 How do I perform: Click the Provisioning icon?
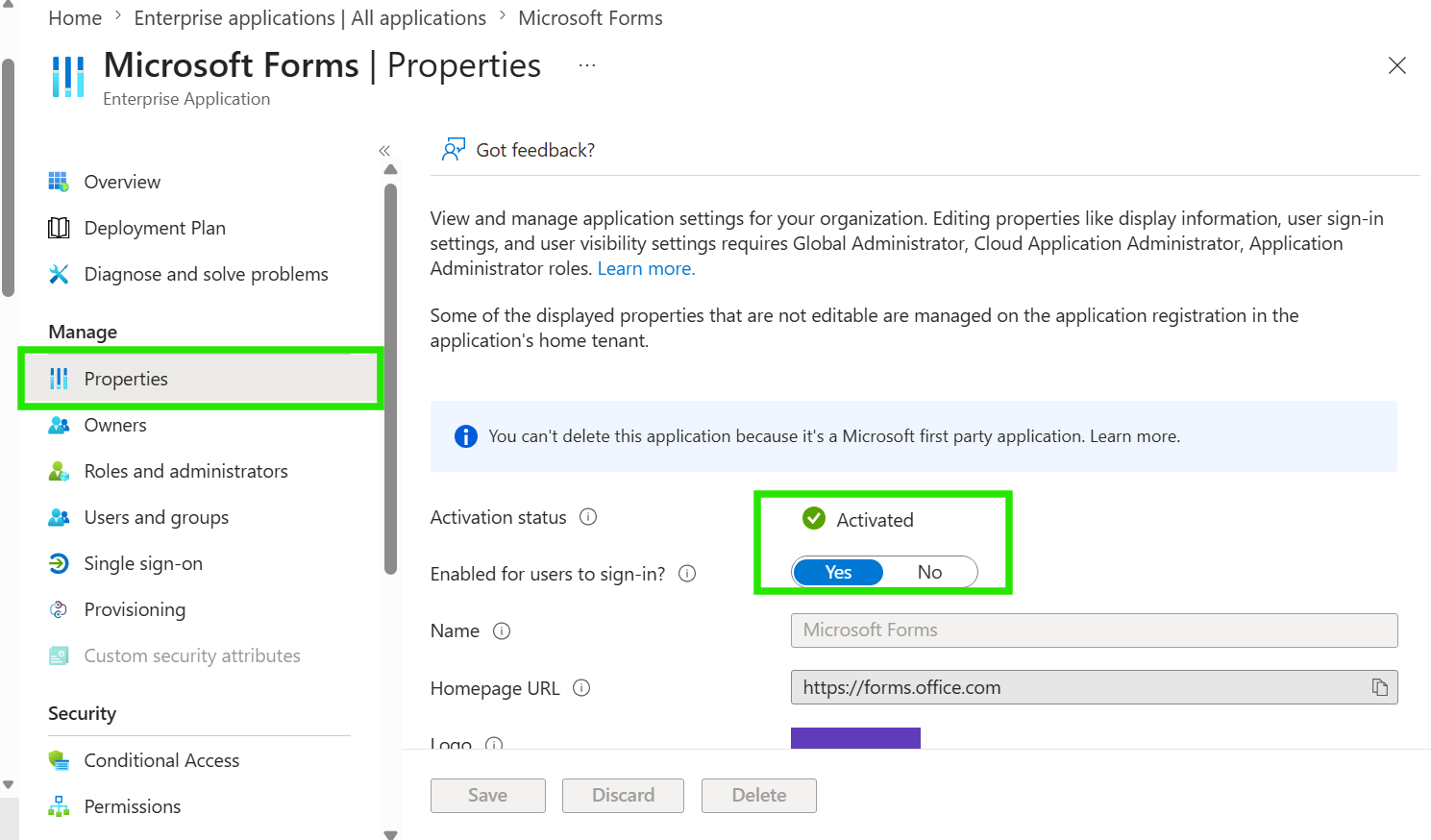59,609
